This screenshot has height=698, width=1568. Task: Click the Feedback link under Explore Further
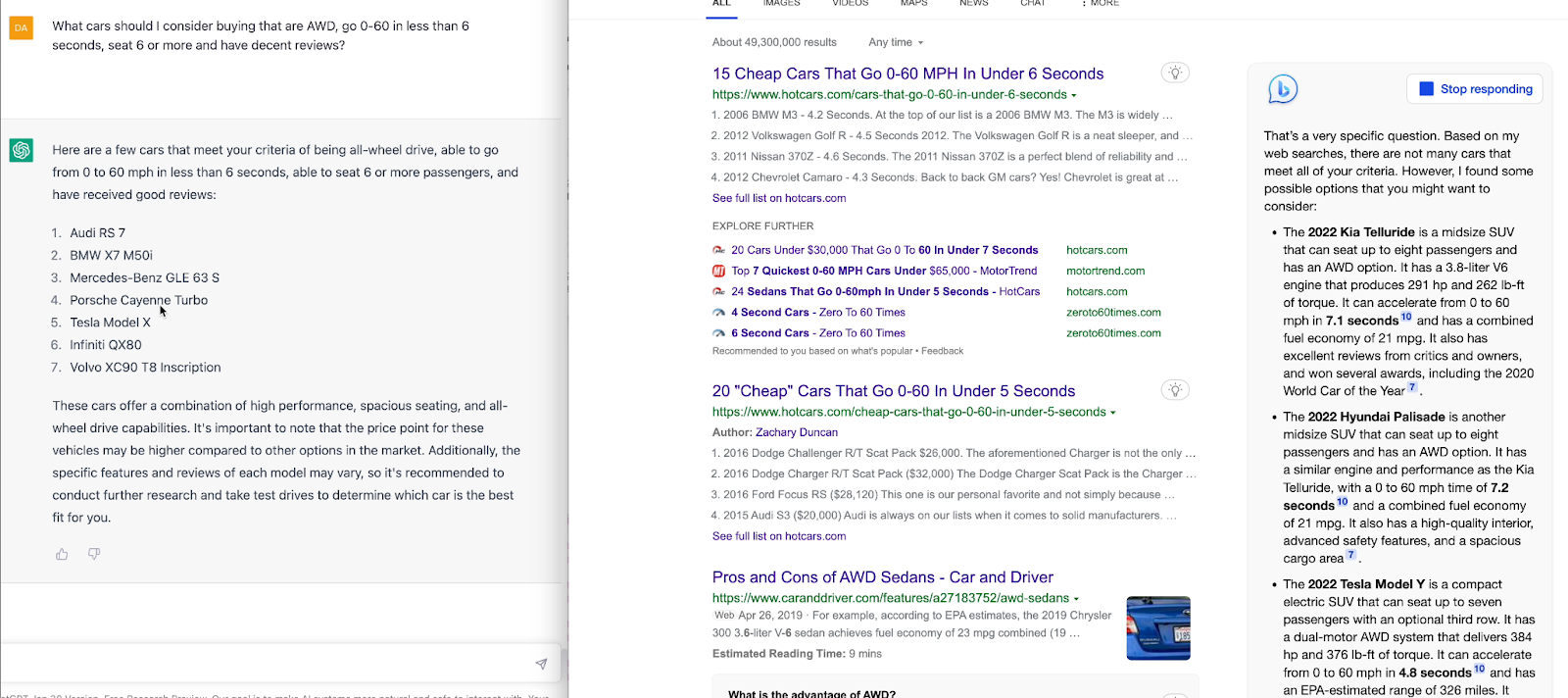942,351
